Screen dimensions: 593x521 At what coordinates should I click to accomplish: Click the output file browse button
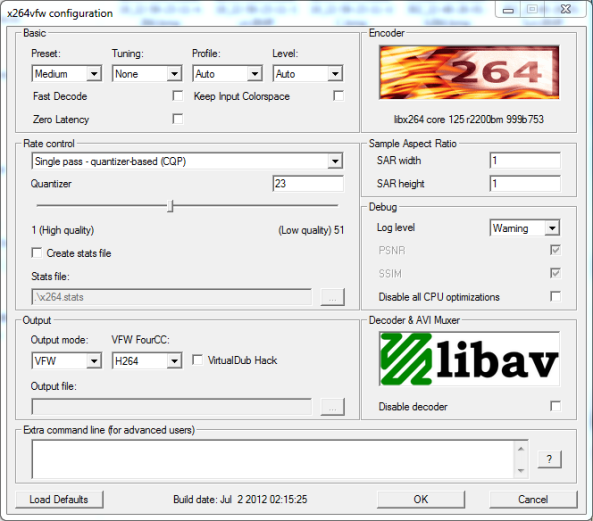(x=332, y=407)
